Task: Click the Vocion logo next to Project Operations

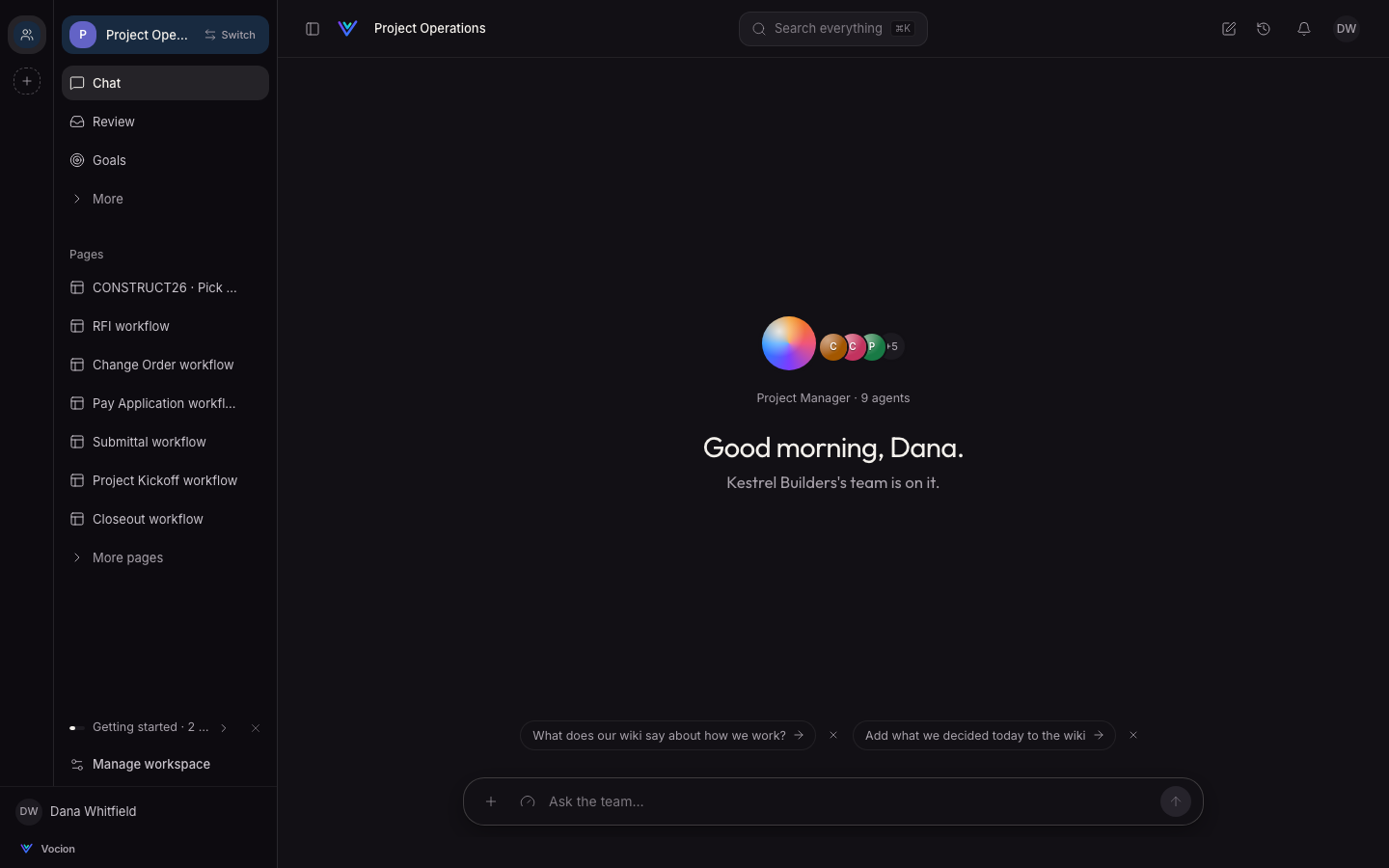Action: click(348, 29)
